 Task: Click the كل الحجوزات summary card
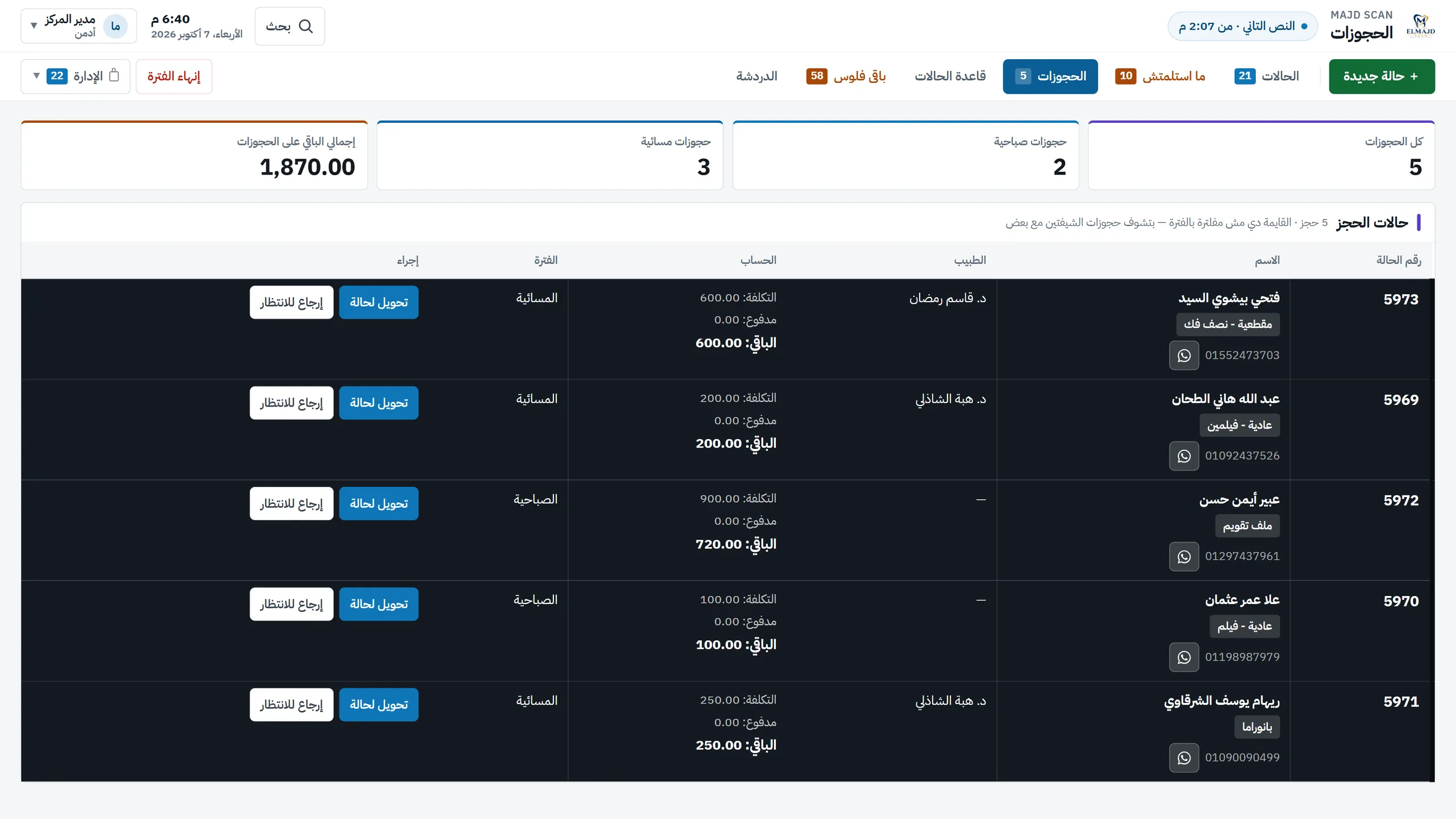[1261, 155]
